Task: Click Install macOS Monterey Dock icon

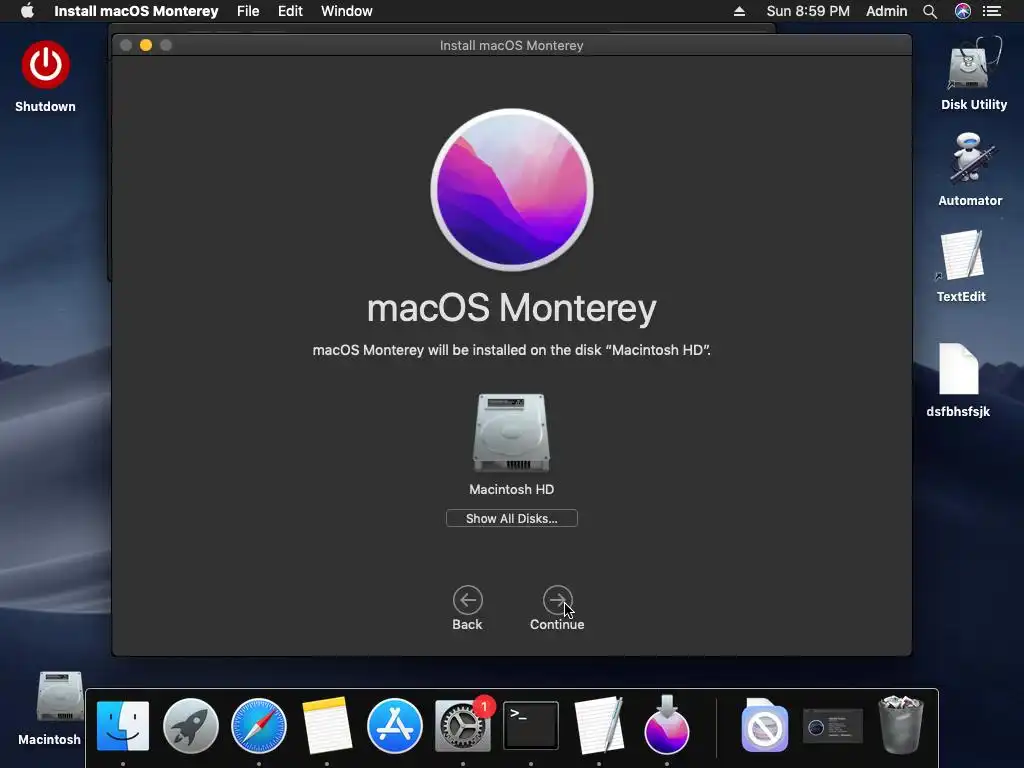Action: click(x=667, y=725)
